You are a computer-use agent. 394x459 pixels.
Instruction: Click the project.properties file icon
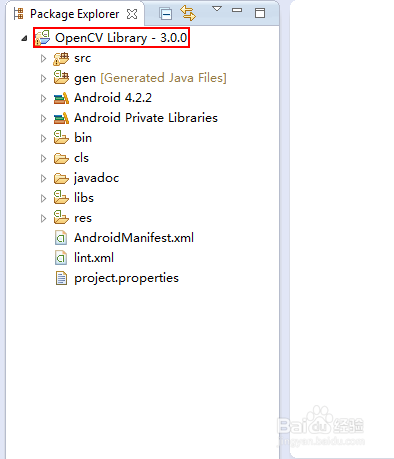tap(61, 278)
